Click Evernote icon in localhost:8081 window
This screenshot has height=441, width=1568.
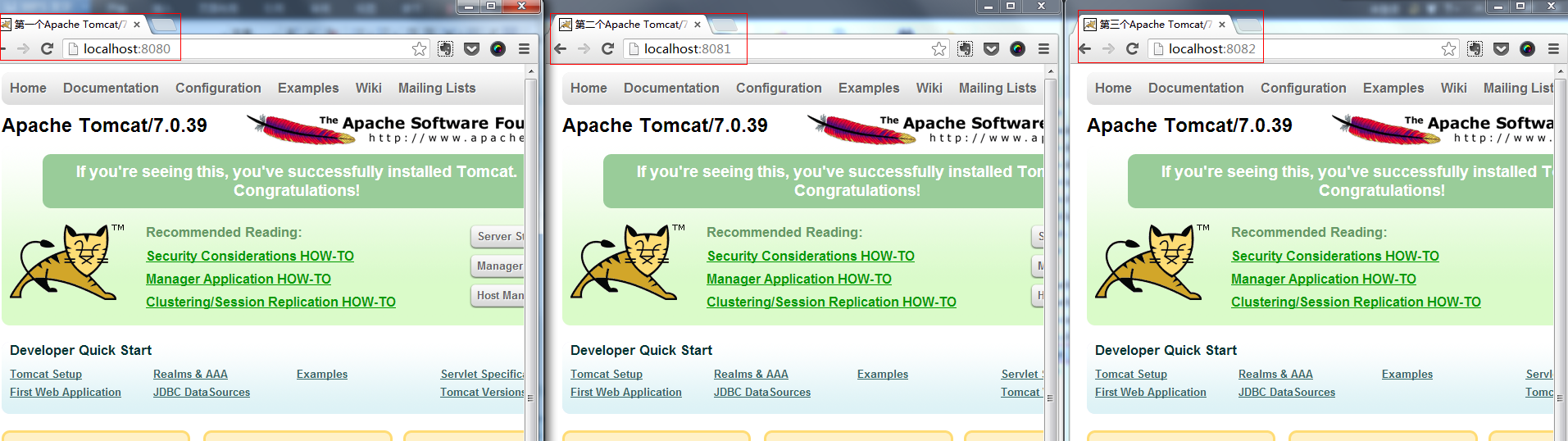point(965,48)
